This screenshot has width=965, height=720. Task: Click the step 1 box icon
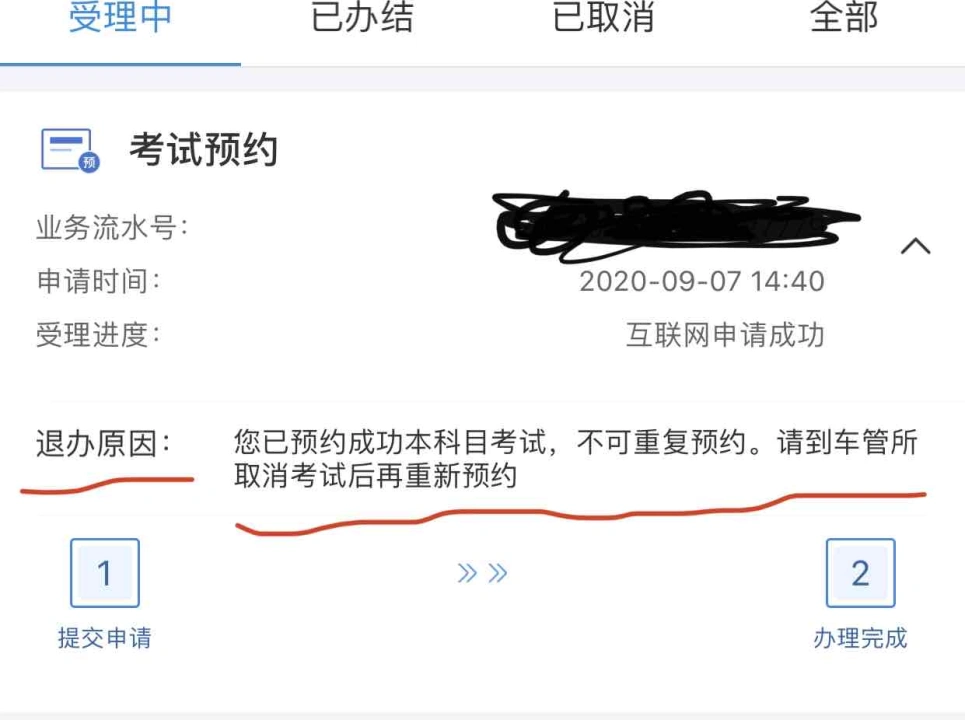105,573
